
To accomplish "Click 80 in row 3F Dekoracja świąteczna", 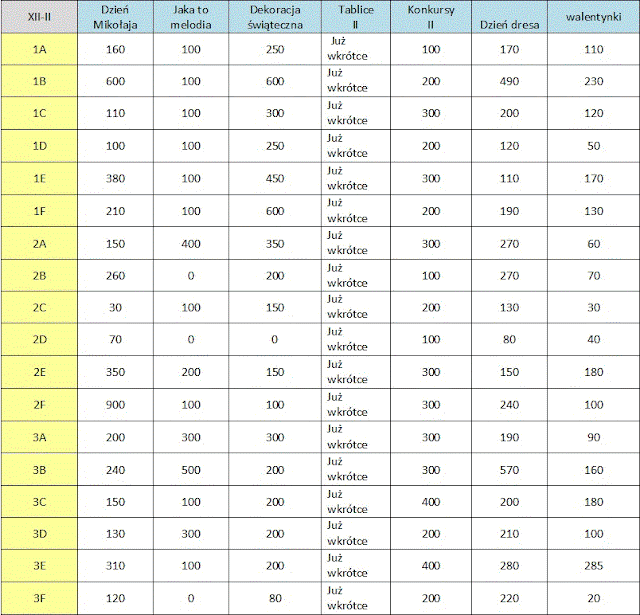I will pyautogui.click(x=275, y=598).
